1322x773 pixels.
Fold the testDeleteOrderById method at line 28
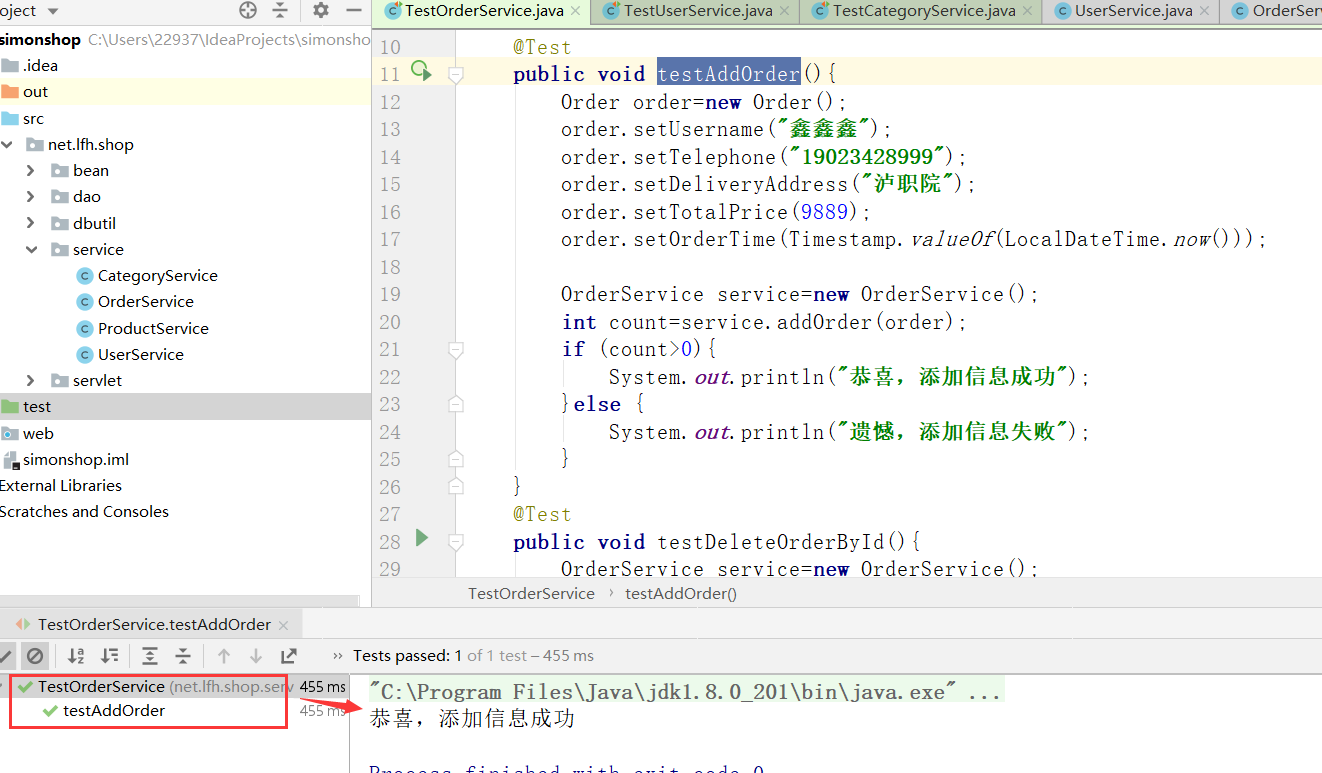(x=456, y=542)
